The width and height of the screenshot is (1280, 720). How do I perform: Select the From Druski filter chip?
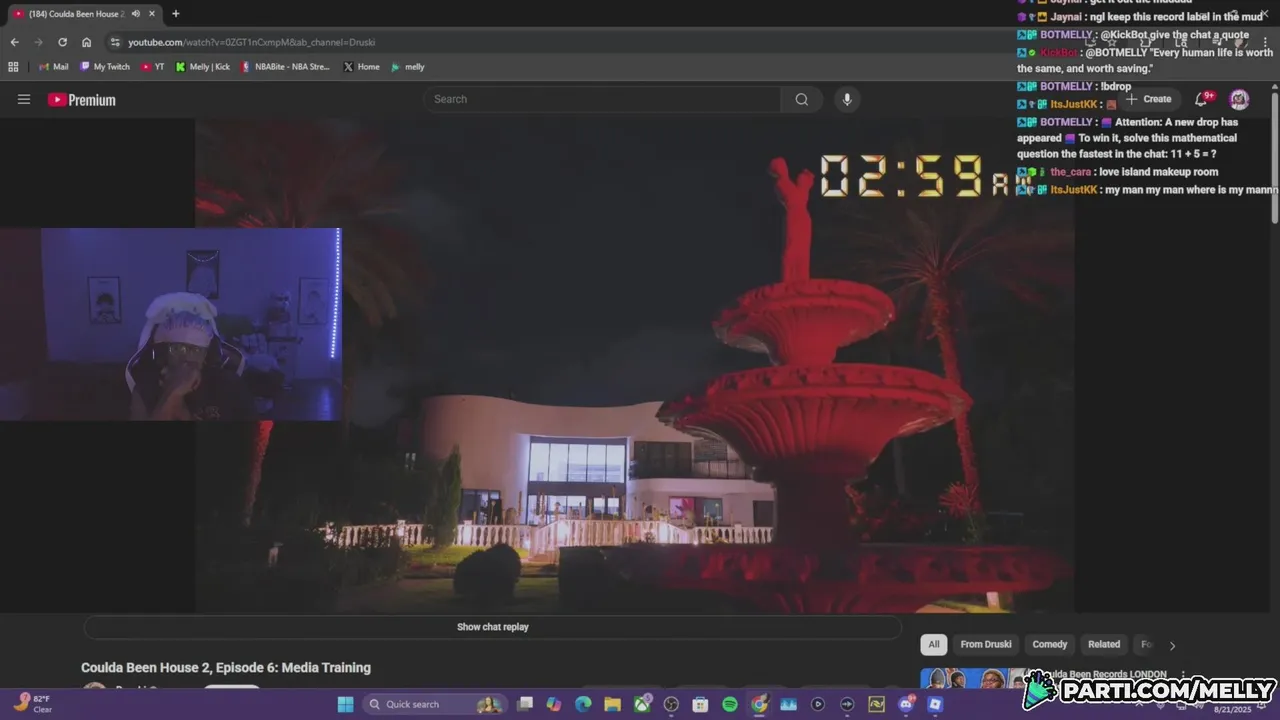tap(986, 644)
